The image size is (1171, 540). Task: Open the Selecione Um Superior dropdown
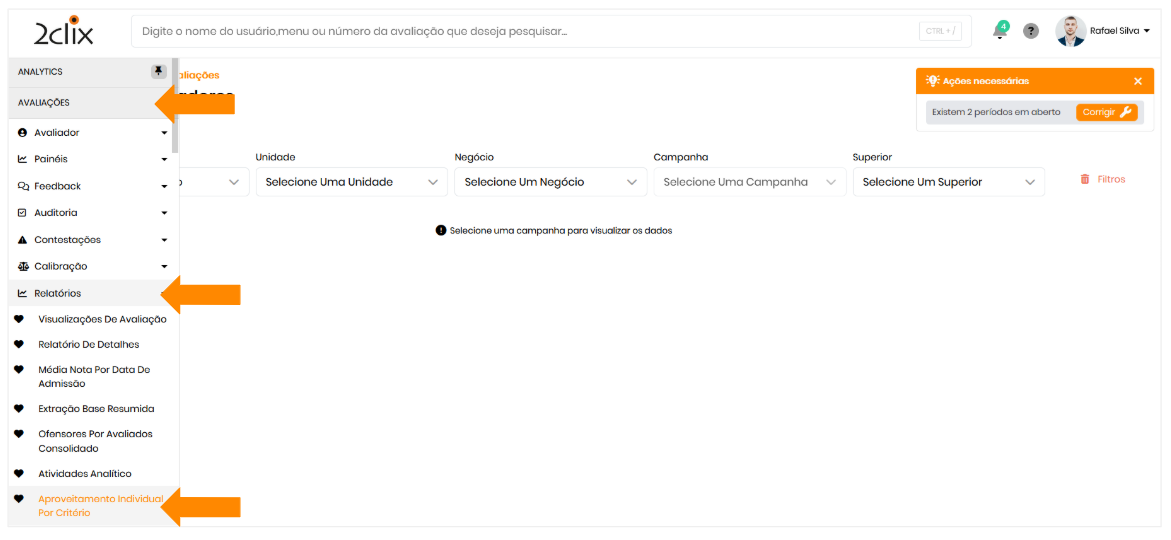coord(948,182)
